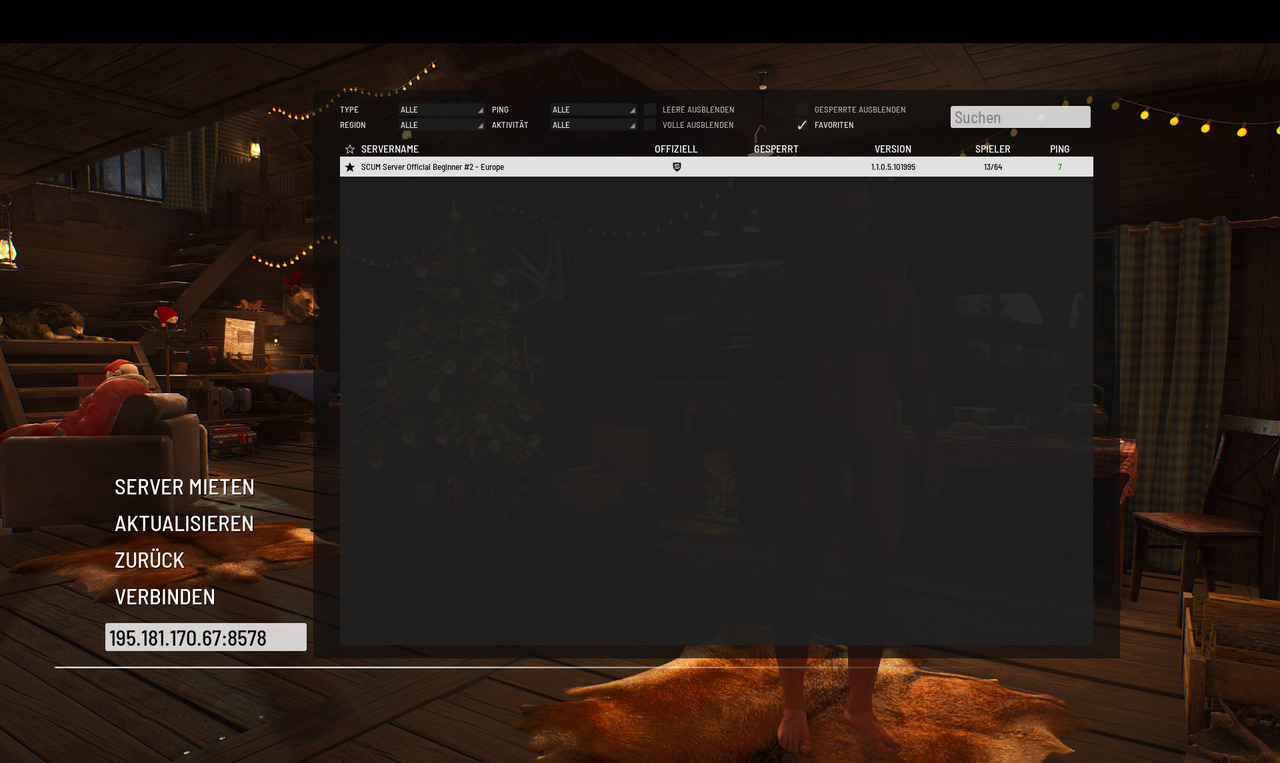
Task: Refresh list with Aktualisieren
Action: tap(184, 524)
